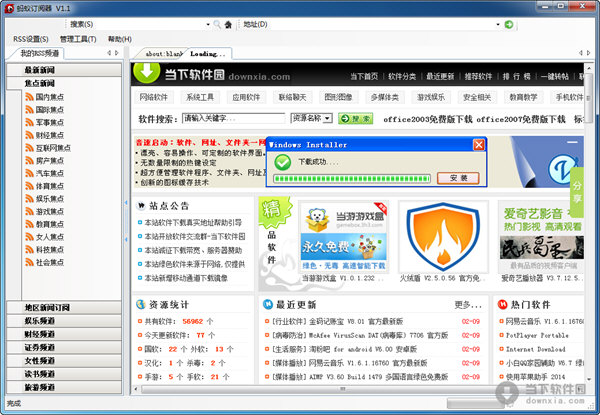Expand the 女性频道 section
The image size is (600, 415).
[64, 361]
